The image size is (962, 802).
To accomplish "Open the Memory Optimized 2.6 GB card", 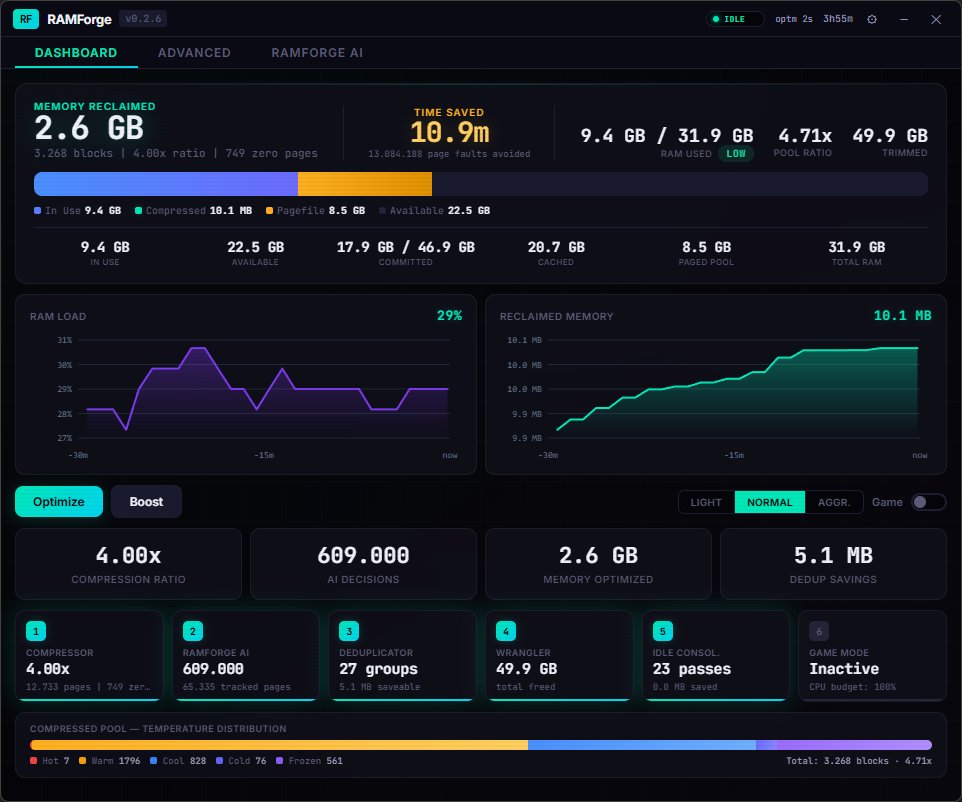I will 598,564.
